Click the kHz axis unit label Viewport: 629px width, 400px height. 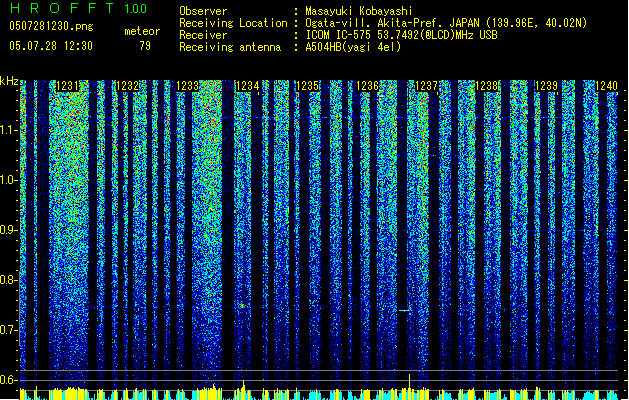(x=9, y=81)
